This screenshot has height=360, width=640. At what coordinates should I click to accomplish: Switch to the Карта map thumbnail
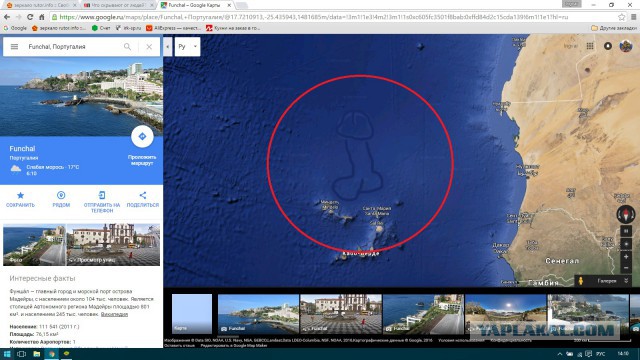click(x=192, y=313)
